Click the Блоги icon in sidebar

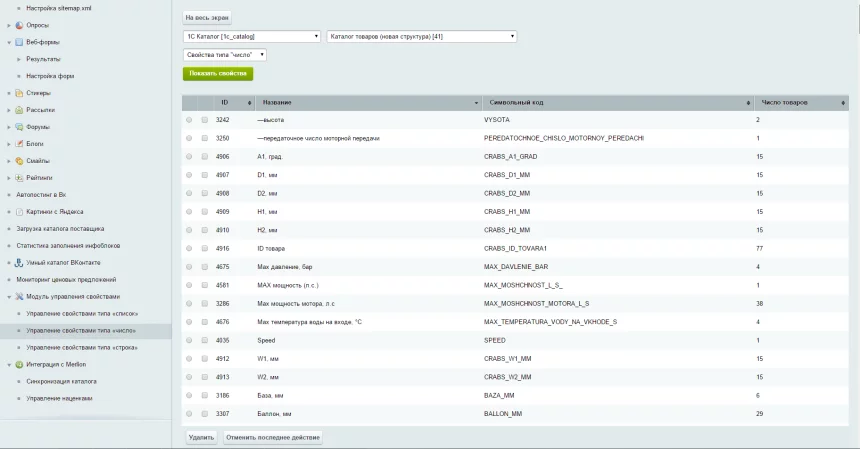(x=20, y=144)
